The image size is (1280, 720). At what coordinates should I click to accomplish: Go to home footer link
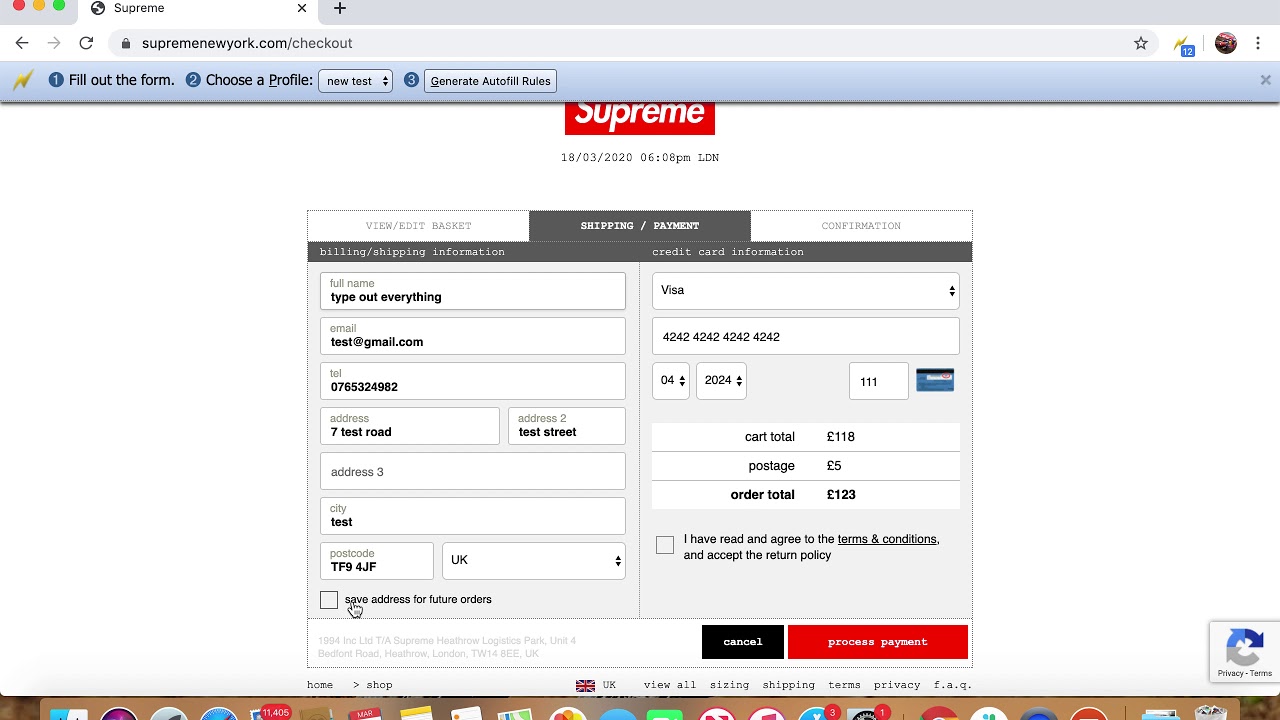(x=320, y=685)
